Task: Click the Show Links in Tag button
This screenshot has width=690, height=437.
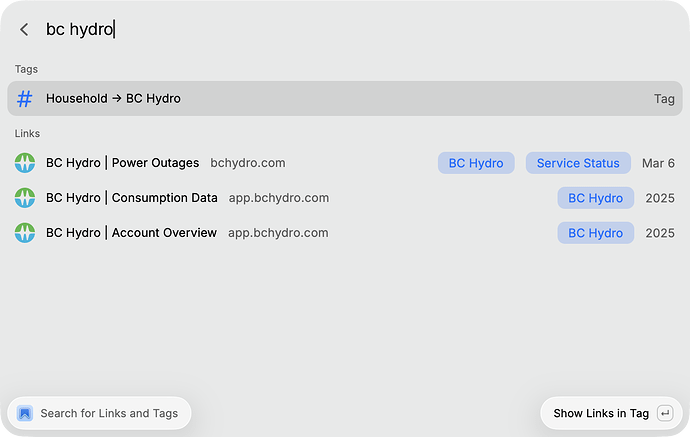Action: 611,413
